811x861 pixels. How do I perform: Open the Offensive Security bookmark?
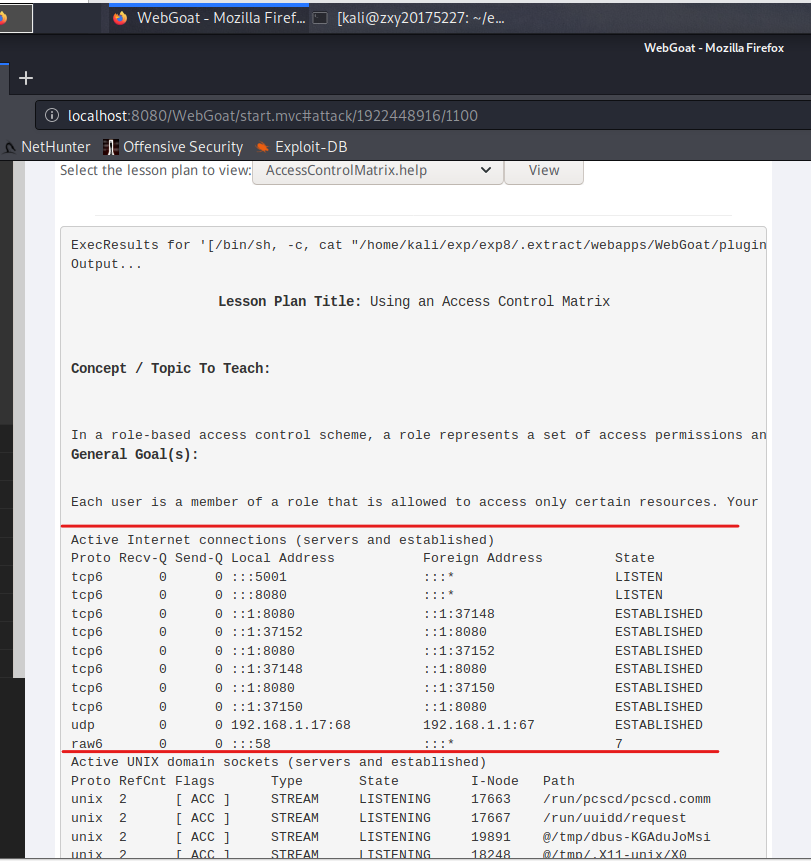click(173, 147)
